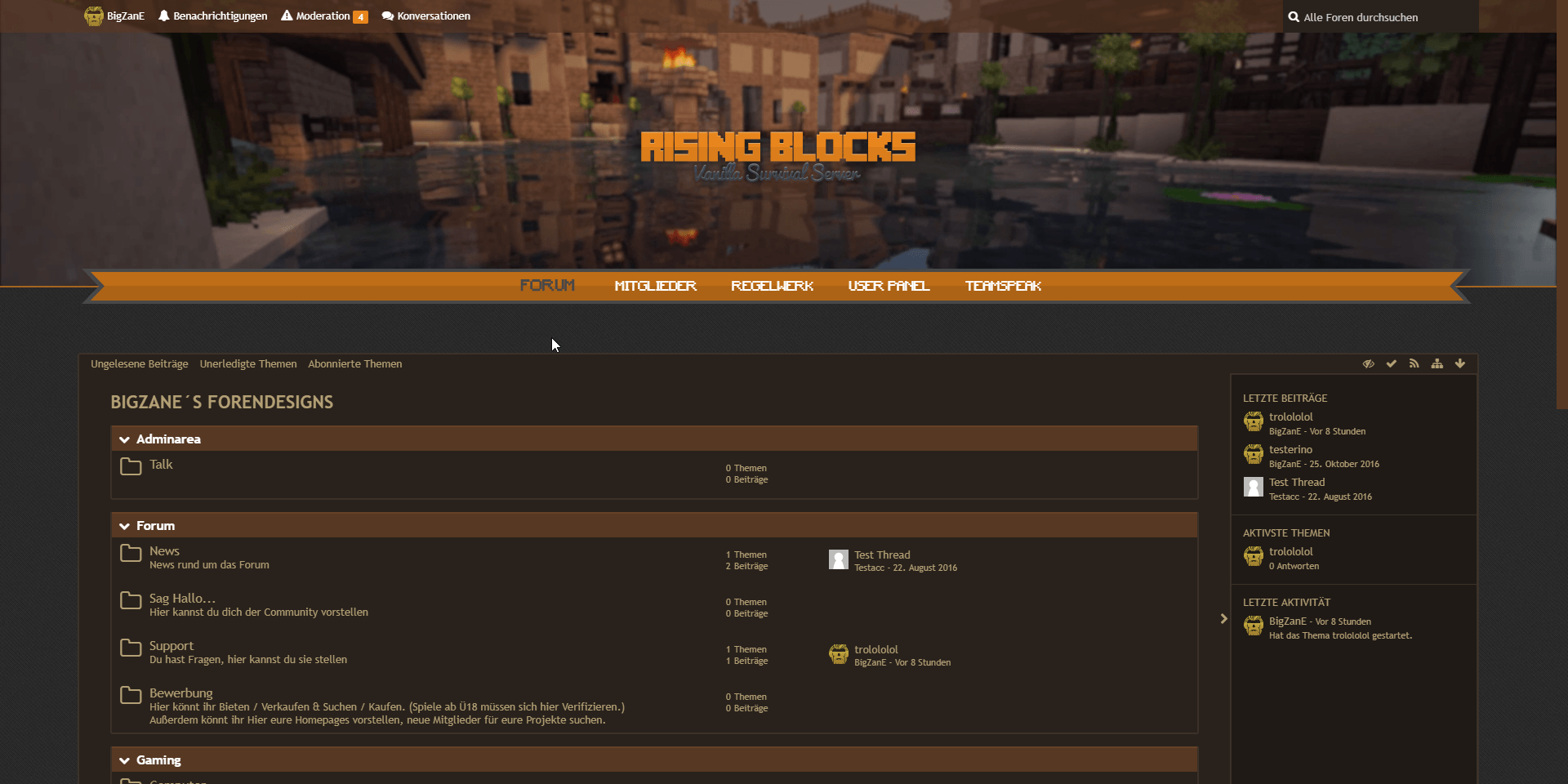
Task: Open Abonnierte Themen link
Action: tap(355, 364)
